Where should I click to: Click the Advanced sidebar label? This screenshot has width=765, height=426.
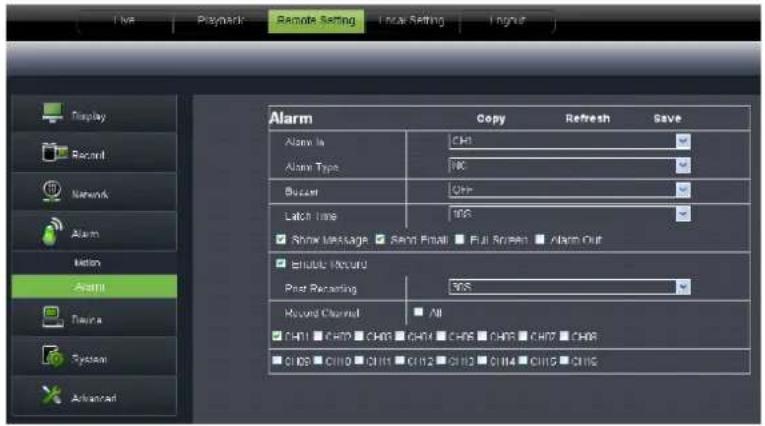[x=94, y=398]
